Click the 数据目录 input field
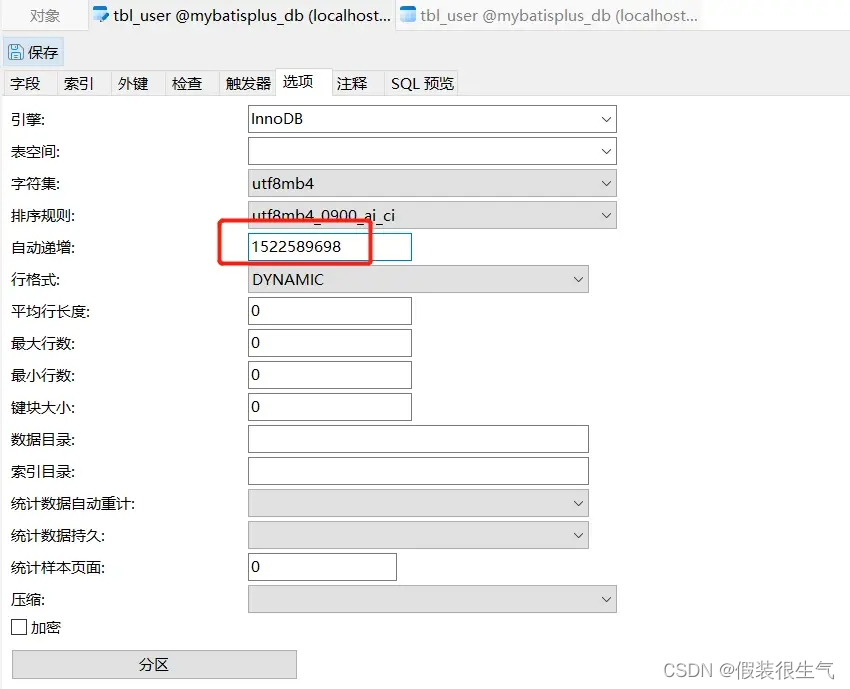Screen dimensions: 850x689 (418, 439)
